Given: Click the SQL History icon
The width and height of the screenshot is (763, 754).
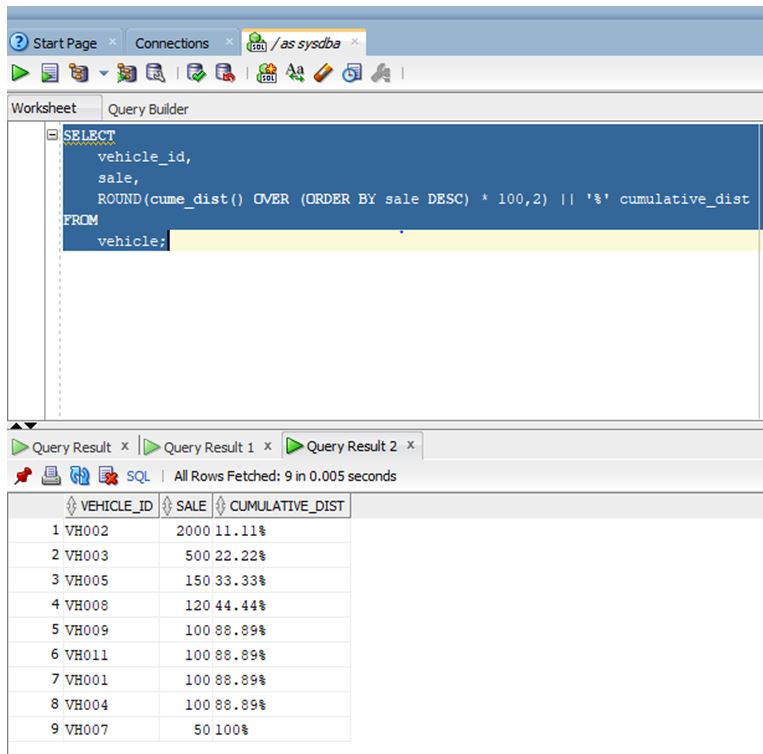Looking at the screenshot, I should pos(352,73).
